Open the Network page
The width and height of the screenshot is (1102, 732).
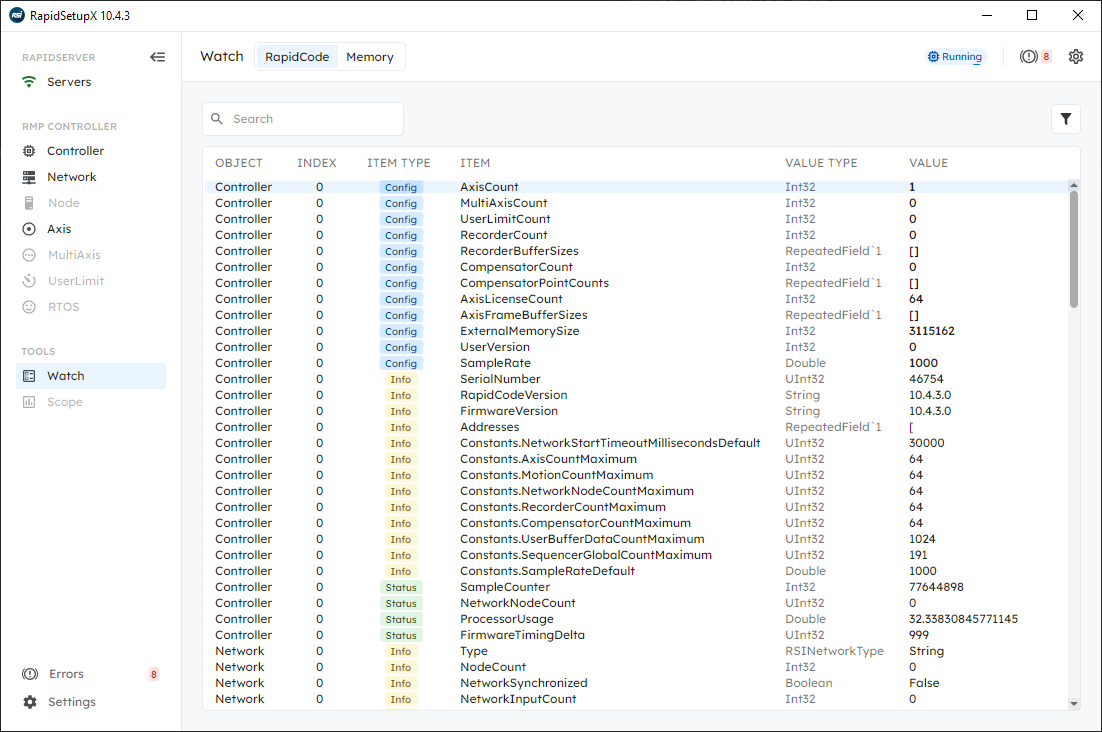pos(72,177)
